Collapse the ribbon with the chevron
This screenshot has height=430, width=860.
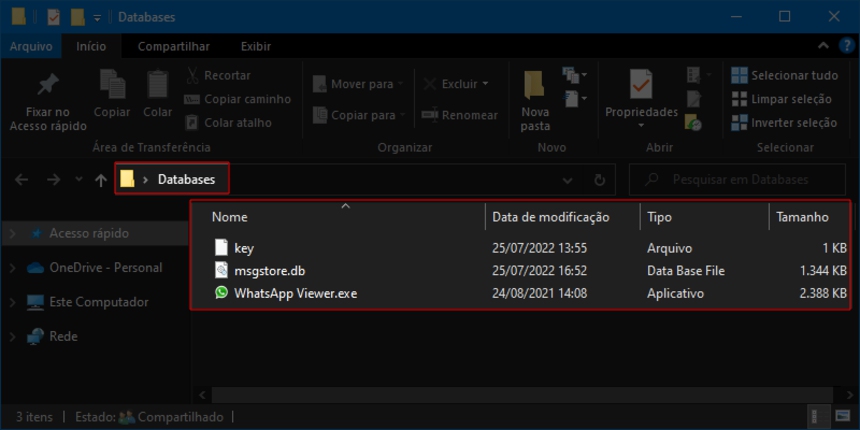[823, 46]
